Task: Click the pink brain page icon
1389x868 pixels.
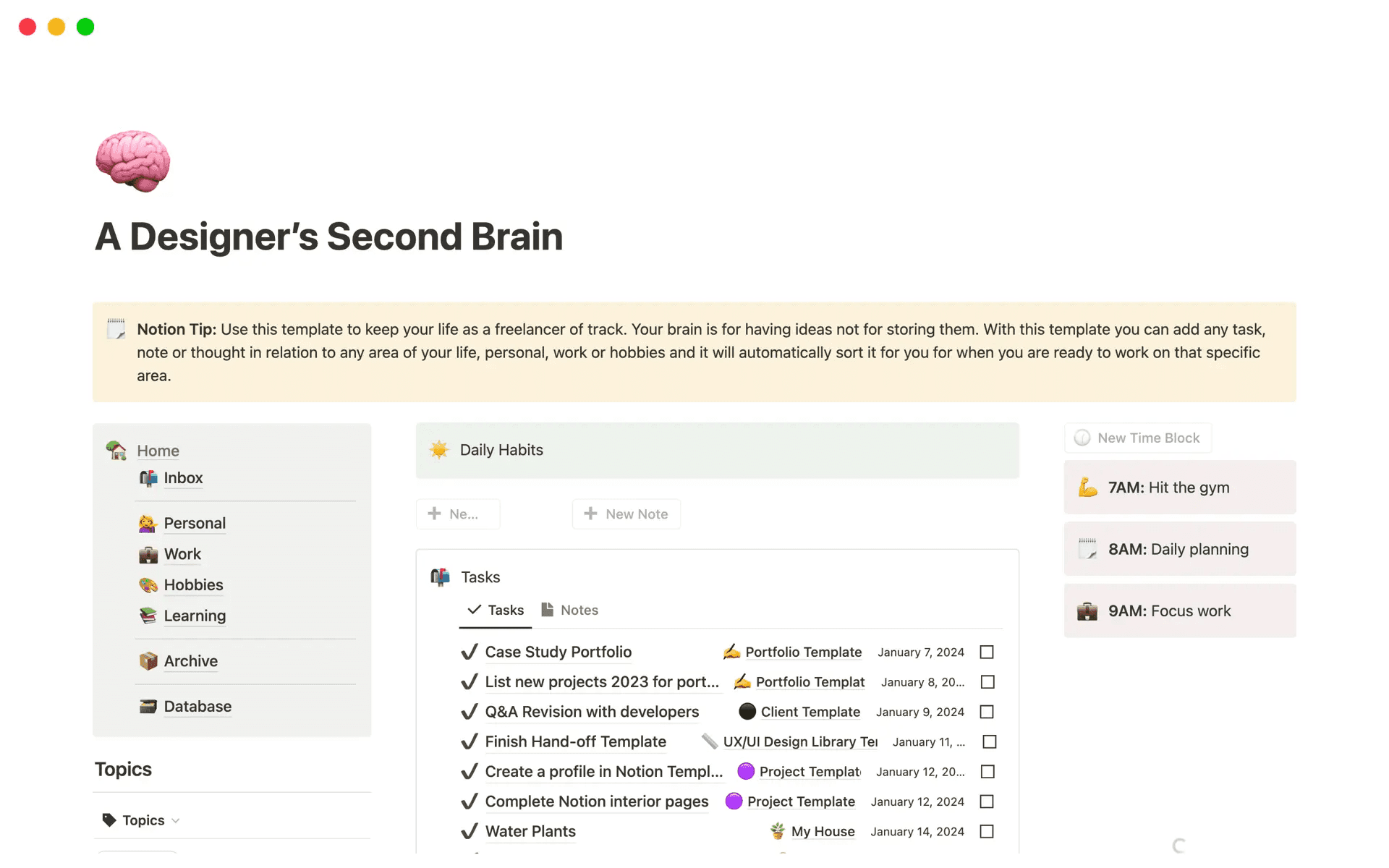Action: (133, 161)
